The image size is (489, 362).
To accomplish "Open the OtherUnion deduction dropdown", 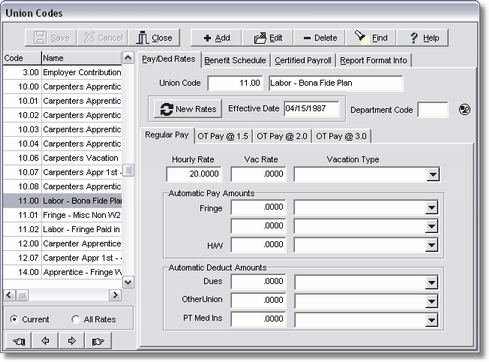I will 431,301.
